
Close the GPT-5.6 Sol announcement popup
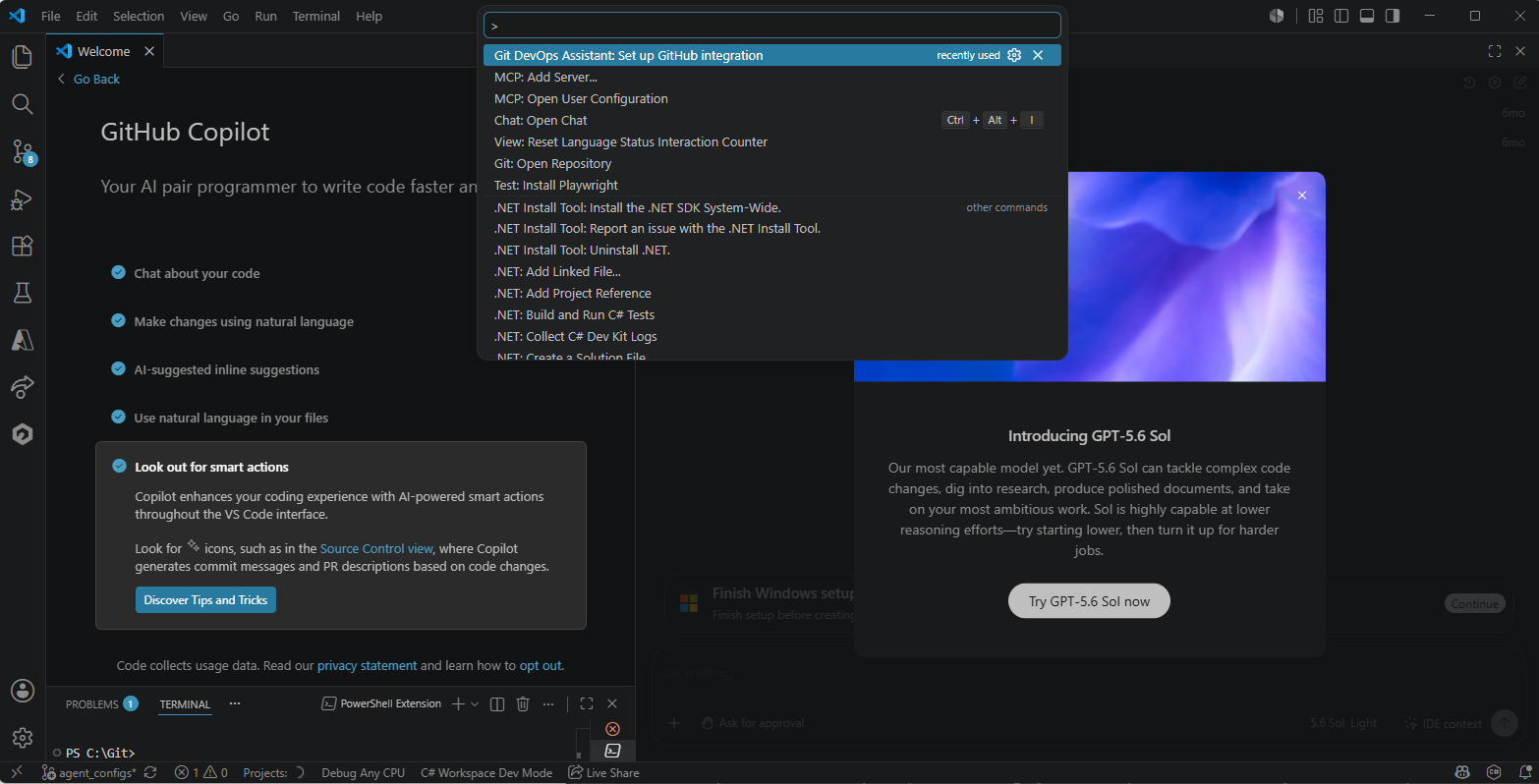[1302, 196]
